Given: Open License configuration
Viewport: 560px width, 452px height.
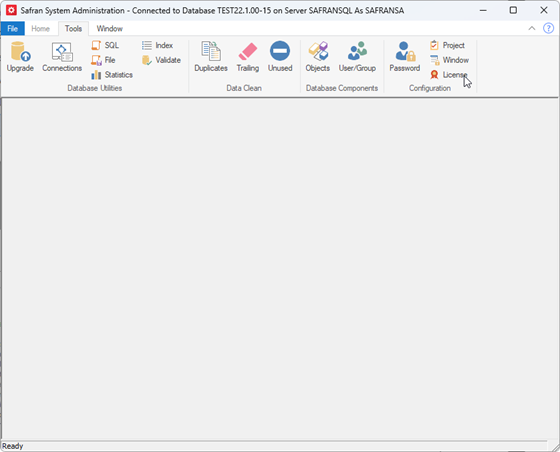Looking at the screenshot, I should (x=449, y=75).
